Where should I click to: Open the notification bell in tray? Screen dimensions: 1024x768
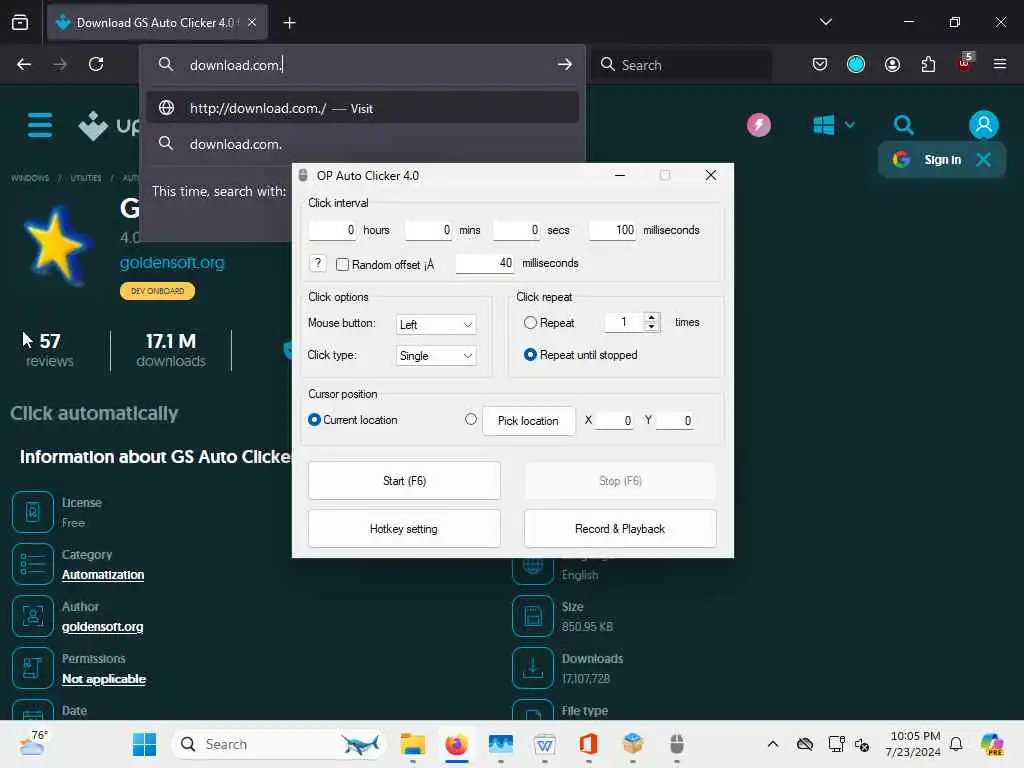[x=956, y=744]
